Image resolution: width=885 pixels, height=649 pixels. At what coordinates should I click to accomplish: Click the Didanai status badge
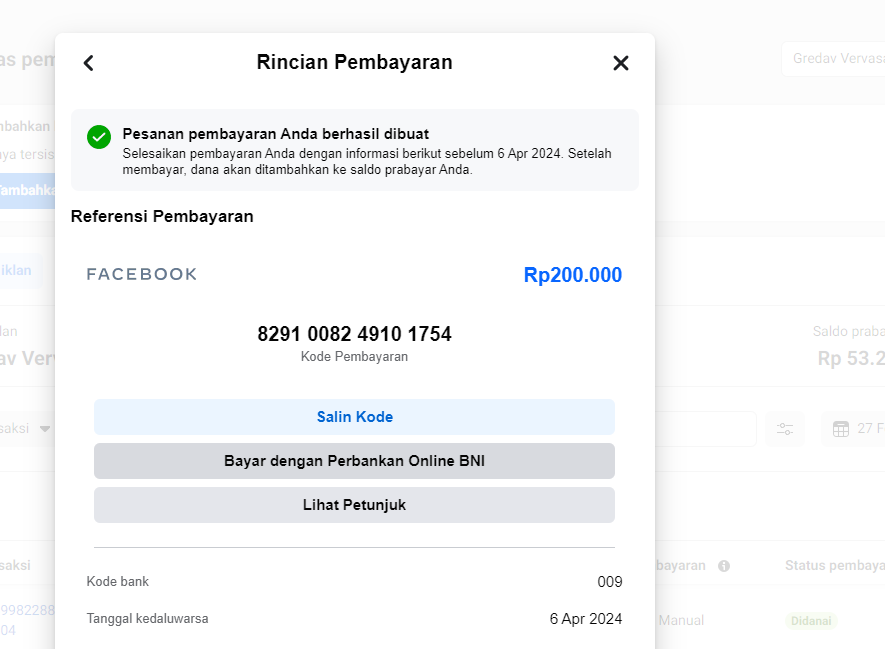pyautogui.click(x=810, y=621)
